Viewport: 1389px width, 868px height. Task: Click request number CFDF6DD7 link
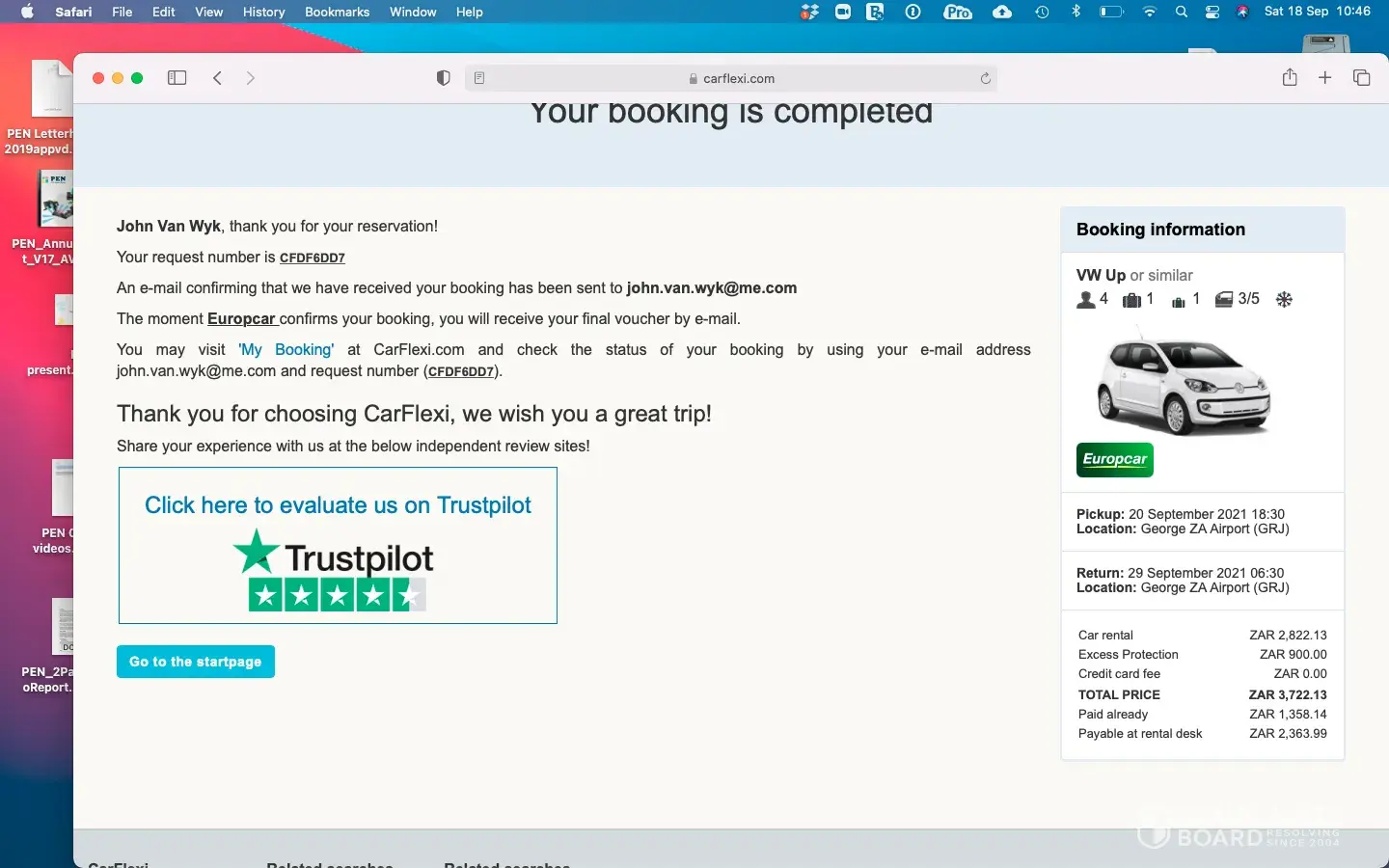click(313, 258)
